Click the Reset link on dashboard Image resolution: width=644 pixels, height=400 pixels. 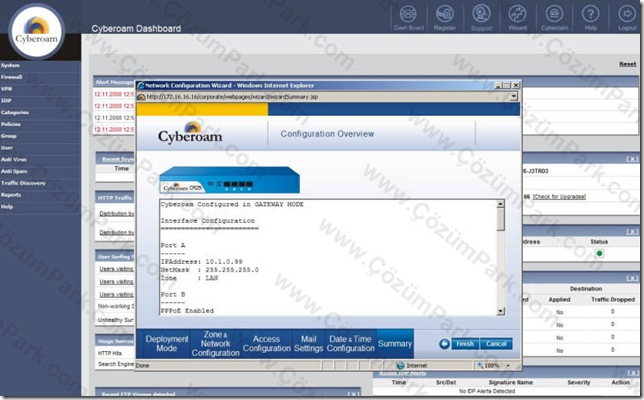pyautogui.click(x=628, y=64)
